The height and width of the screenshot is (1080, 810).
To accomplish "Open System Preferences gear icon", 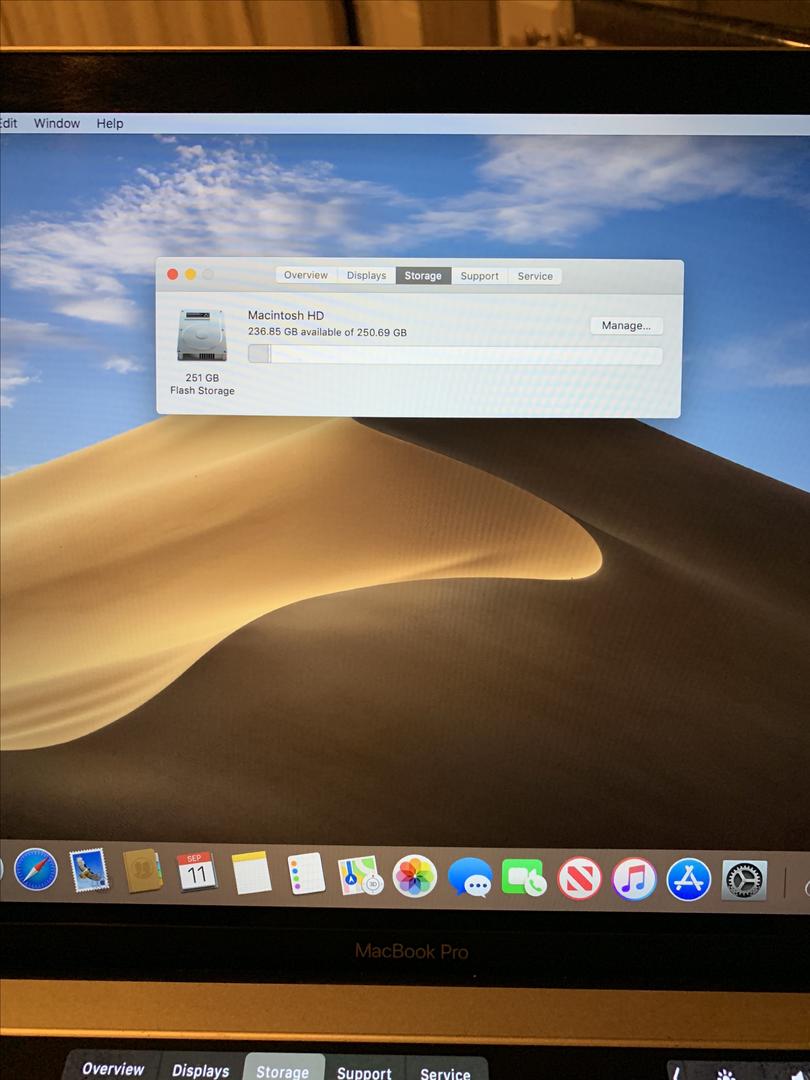I will pos(744,880).
